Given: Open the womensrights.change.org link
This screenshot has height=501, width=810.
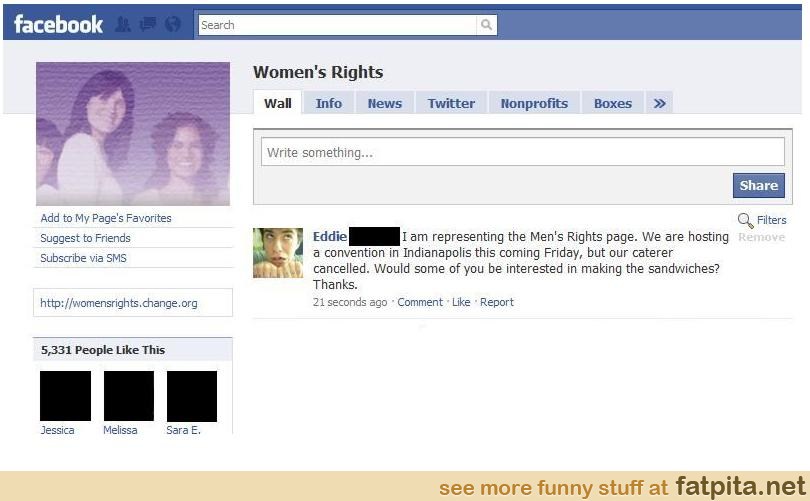Looking at the screenshot, I should pos(119,303).
